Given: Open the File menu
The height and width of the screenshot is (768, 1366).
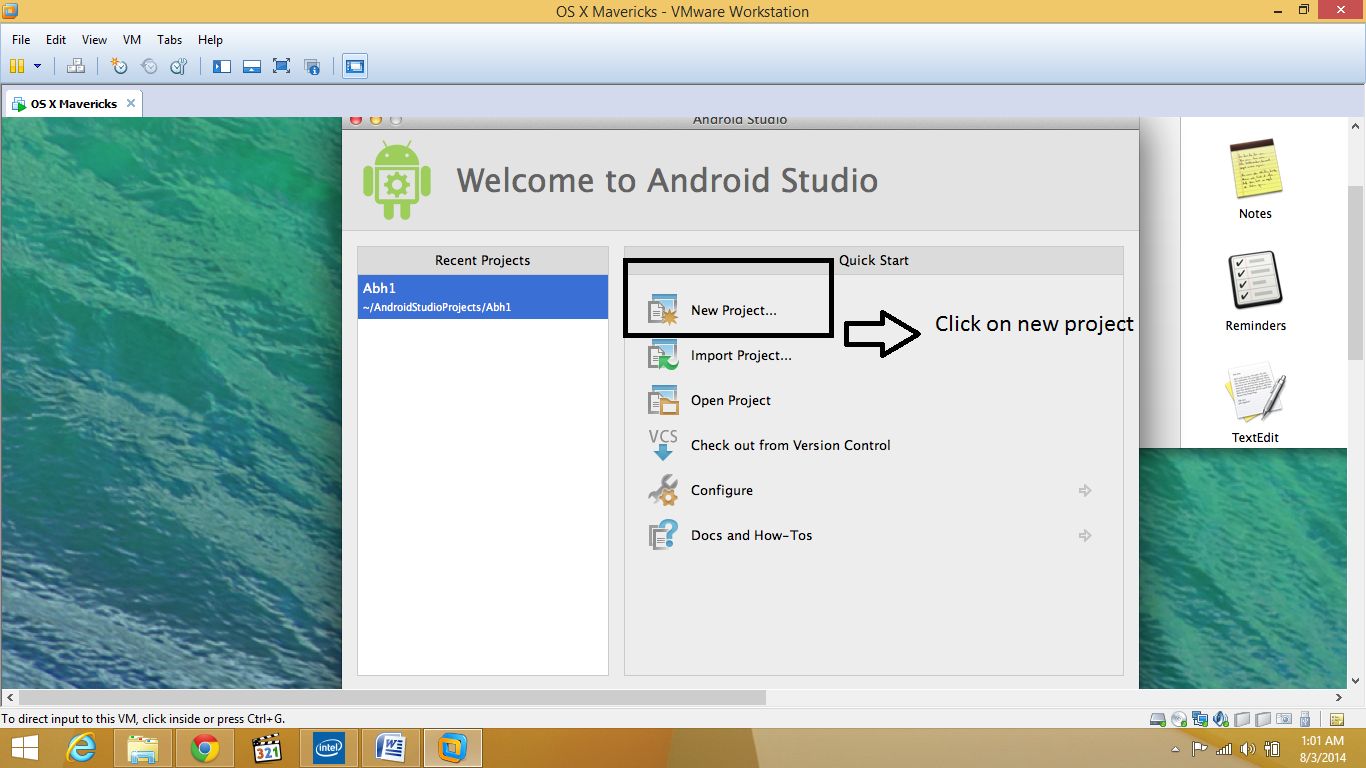Looking at the screenshot, I should (21, 40).
